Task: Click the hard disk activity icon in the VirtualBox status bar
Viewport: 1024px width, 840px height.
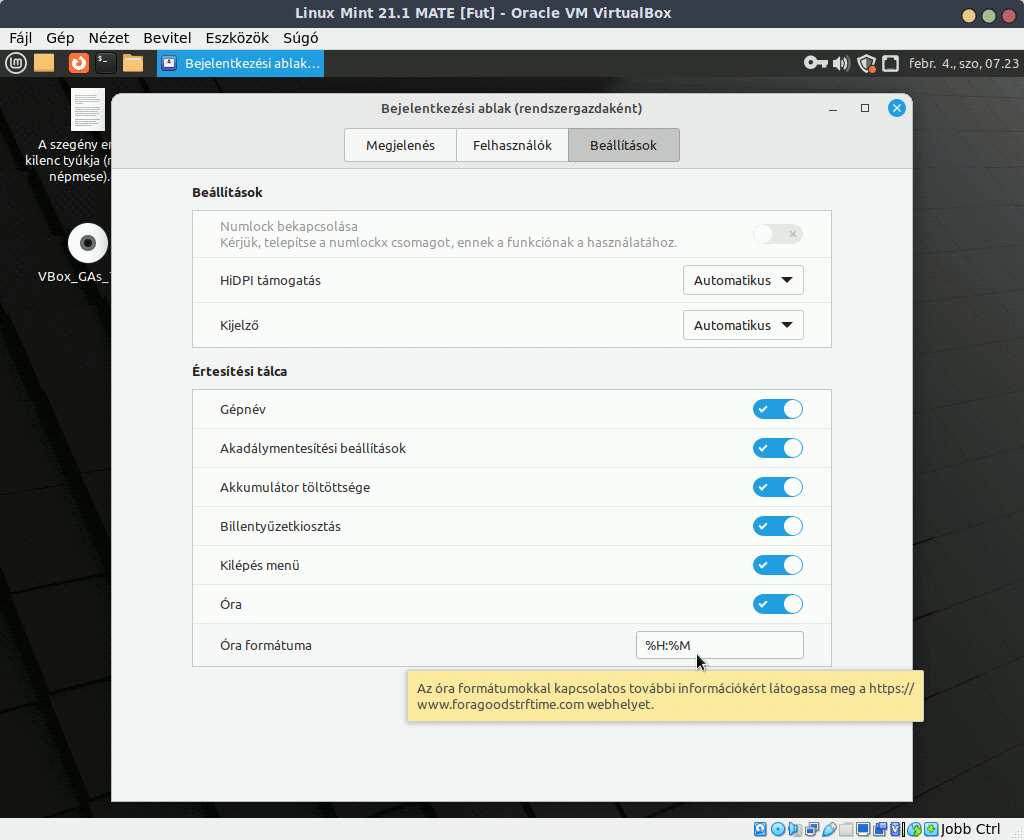Action: click(x=760, y=829)
